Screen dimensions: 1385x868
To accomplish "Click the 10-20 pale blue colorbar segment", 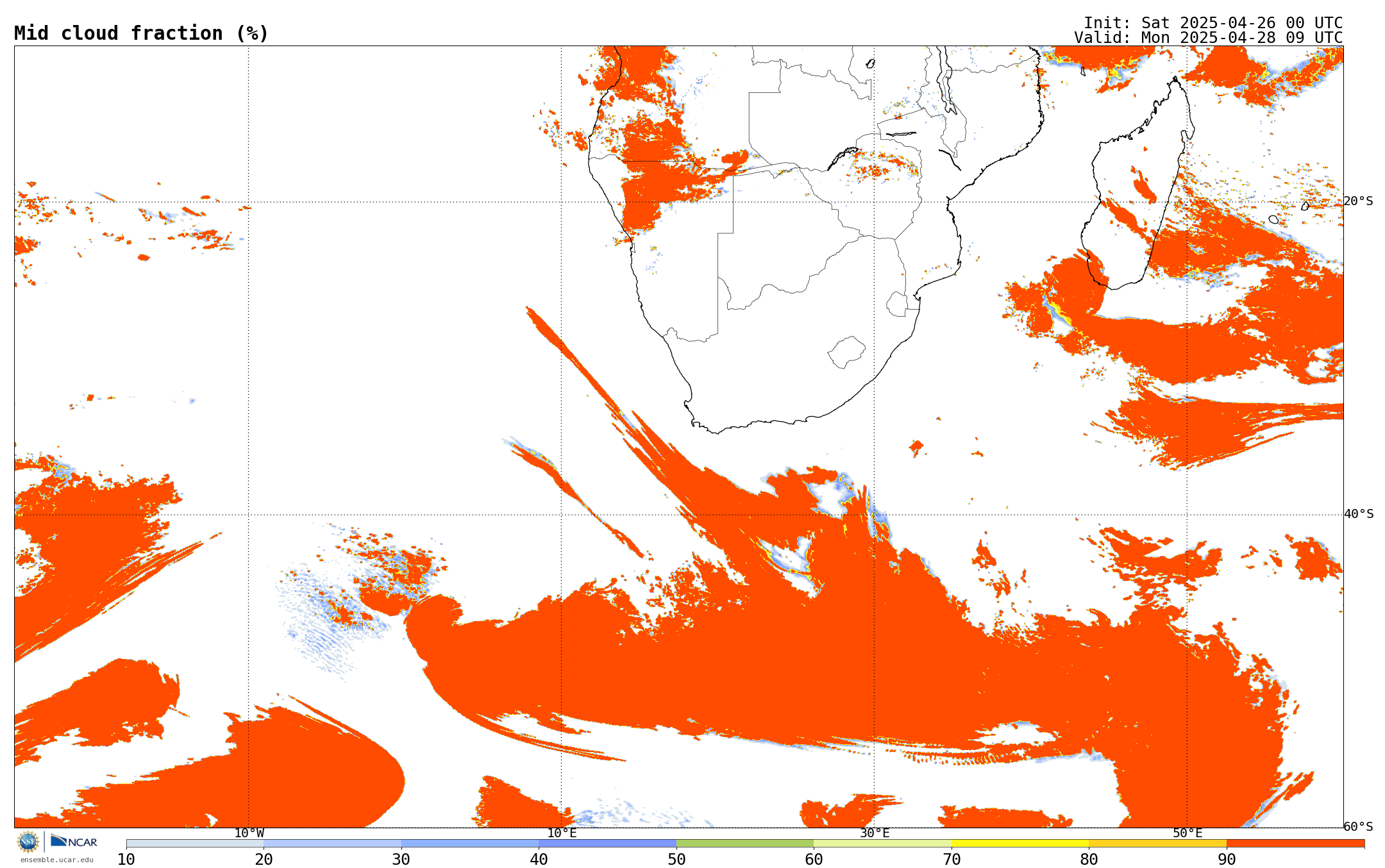I will tap(195, 844).
